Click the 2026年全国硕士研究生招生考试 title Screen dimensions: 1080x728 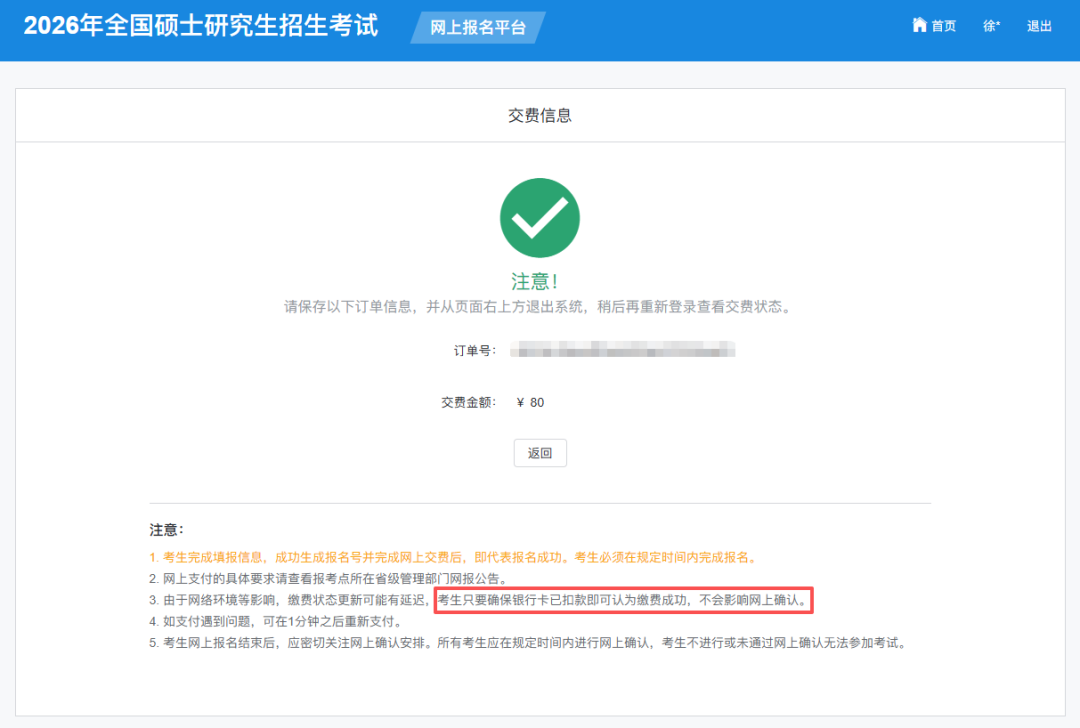[x=201, y=26]
